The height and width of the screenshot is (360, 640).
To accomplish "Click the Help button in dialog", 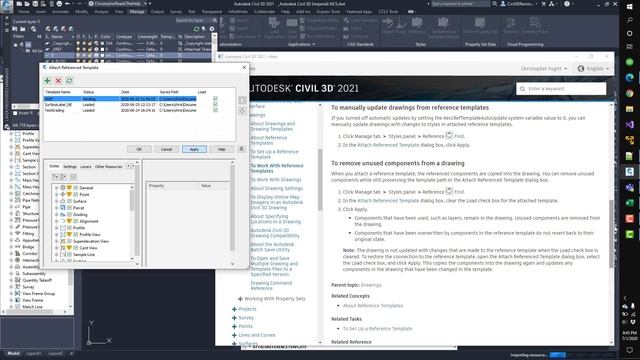I will click(222, 149).
